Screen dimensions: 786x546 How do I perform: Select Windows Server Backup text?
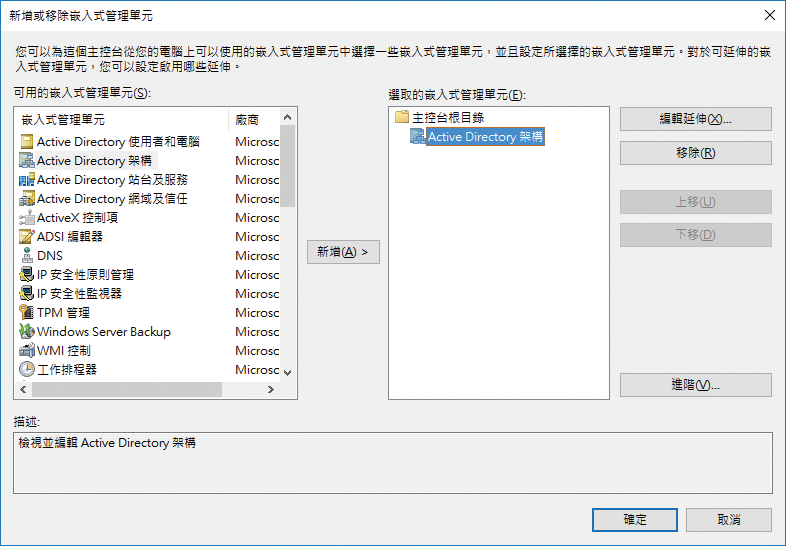[x=104, y=332]
